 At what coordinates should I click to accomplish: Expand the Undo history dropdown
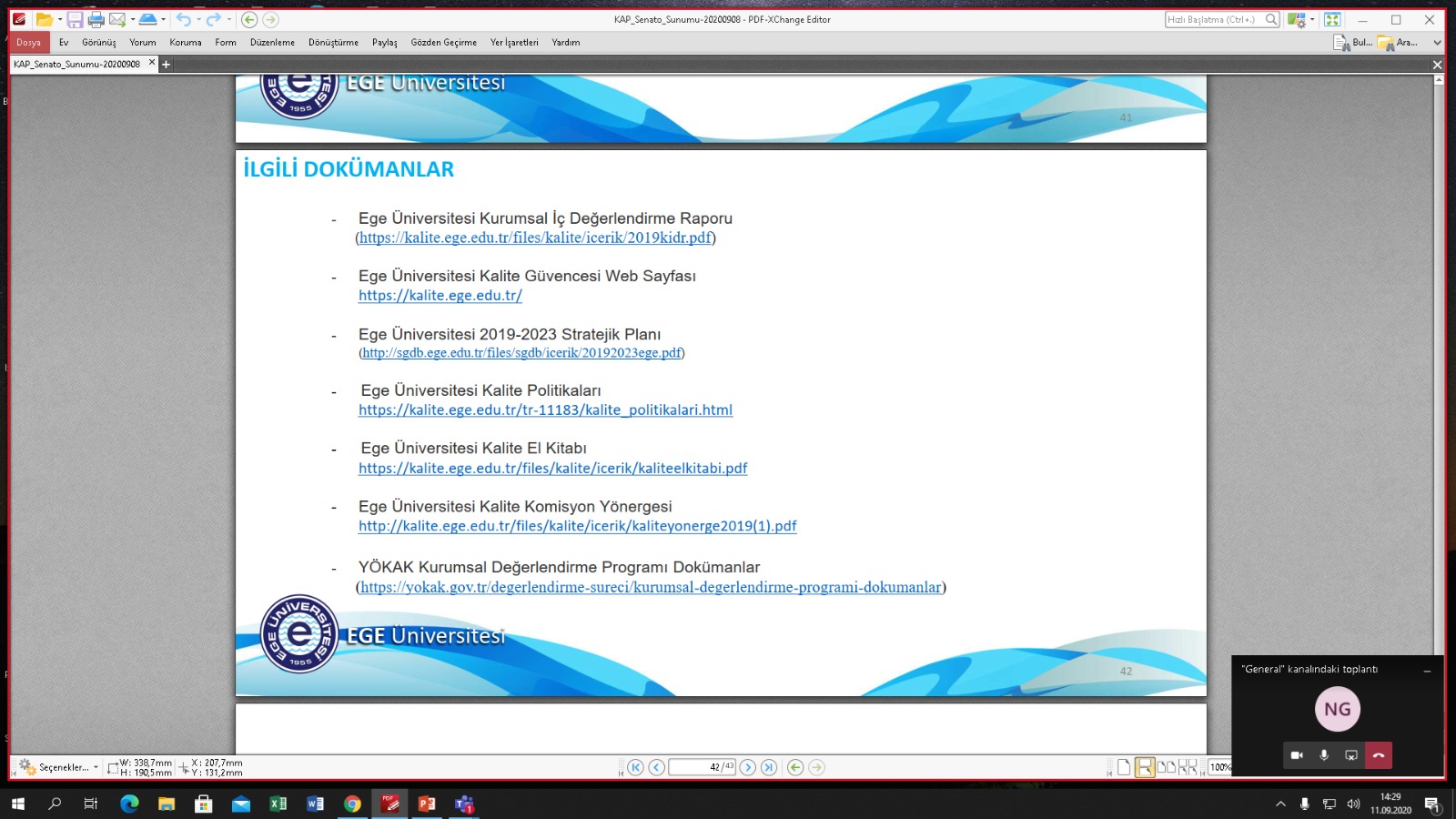coord(198,19)
